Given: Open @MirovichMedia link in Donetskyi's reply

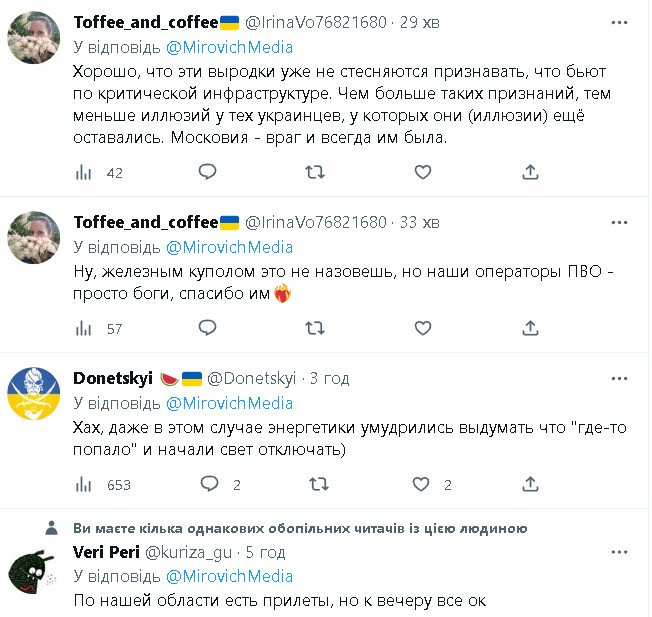Looking at the screenshot, I should coord(228,403).
